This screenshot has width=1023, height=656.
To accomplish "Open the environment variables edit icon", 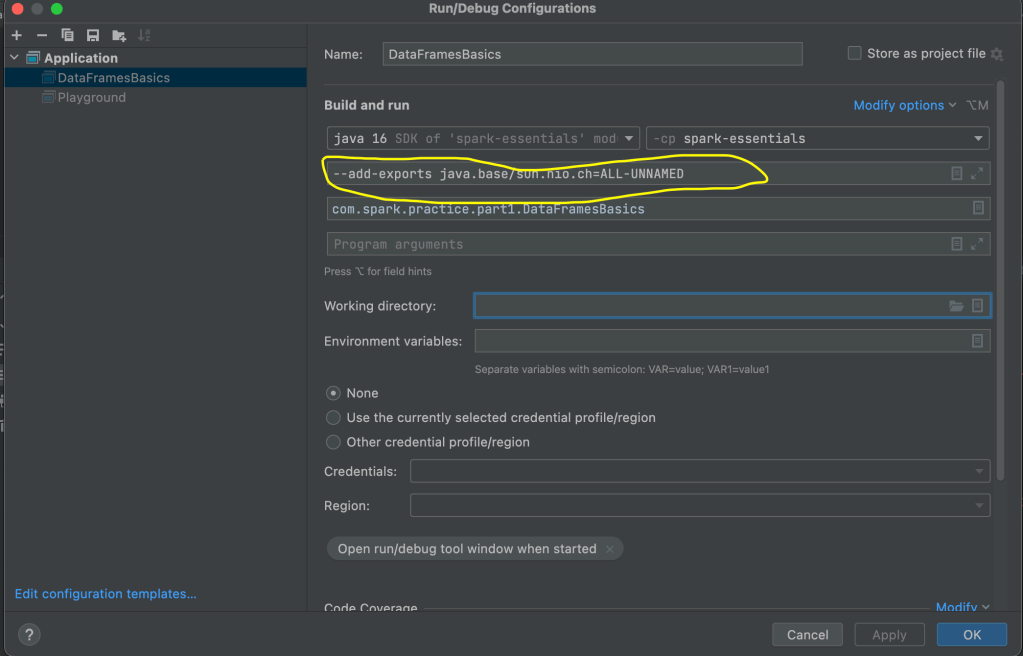I will click(x=978, y=341).
